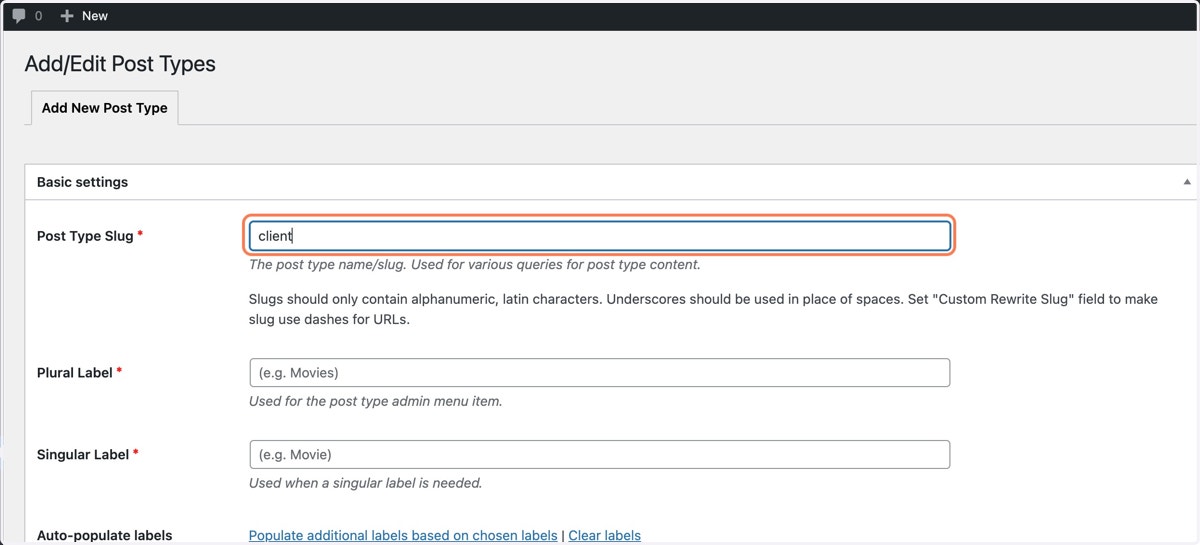Screen dimensions: 1200x545
Task: Click the Add/Edit Post Types heading
Action: (x=120, y=64)
